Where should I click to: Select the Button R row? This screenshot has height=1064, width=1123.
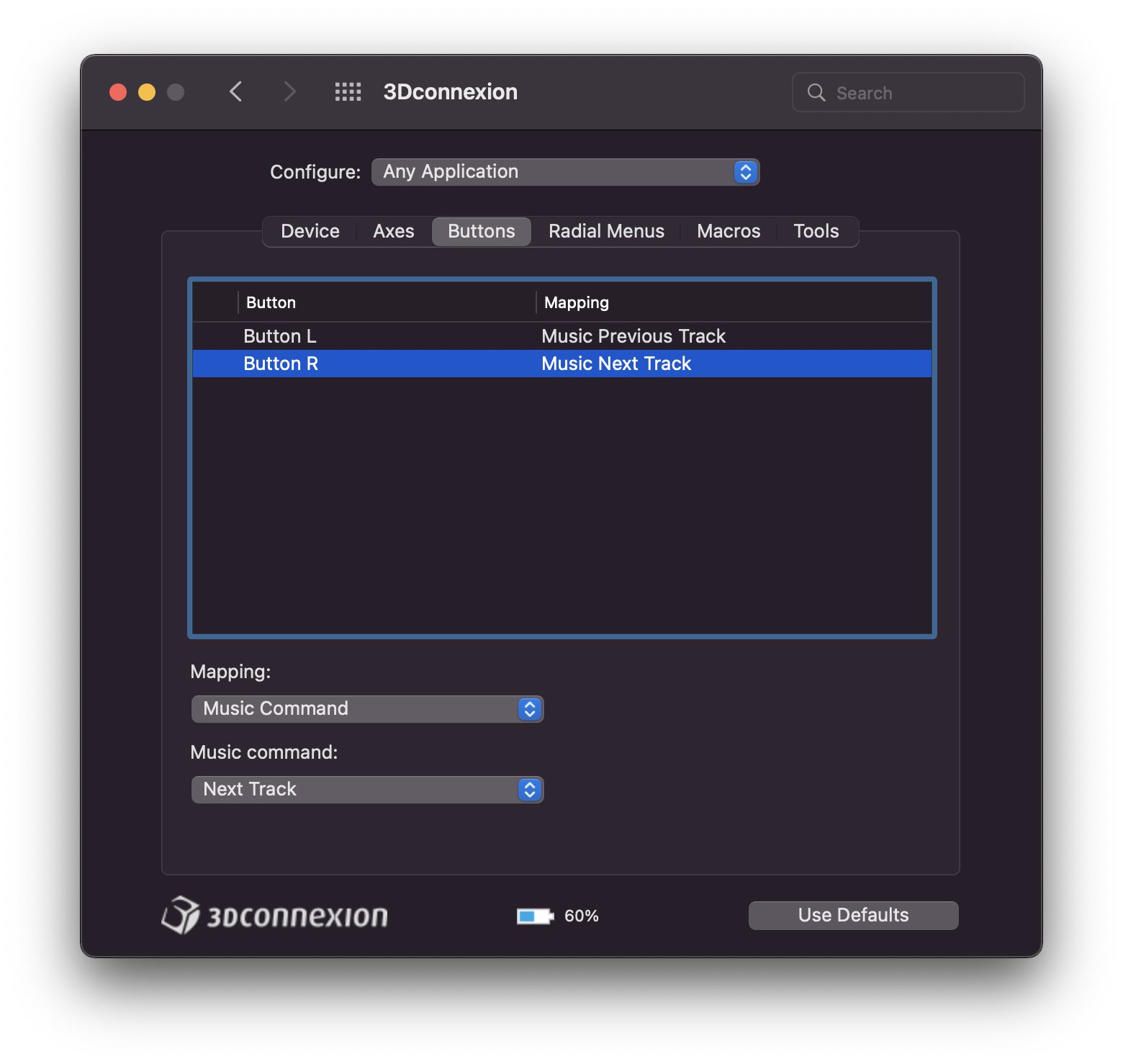tap(562, 364)
